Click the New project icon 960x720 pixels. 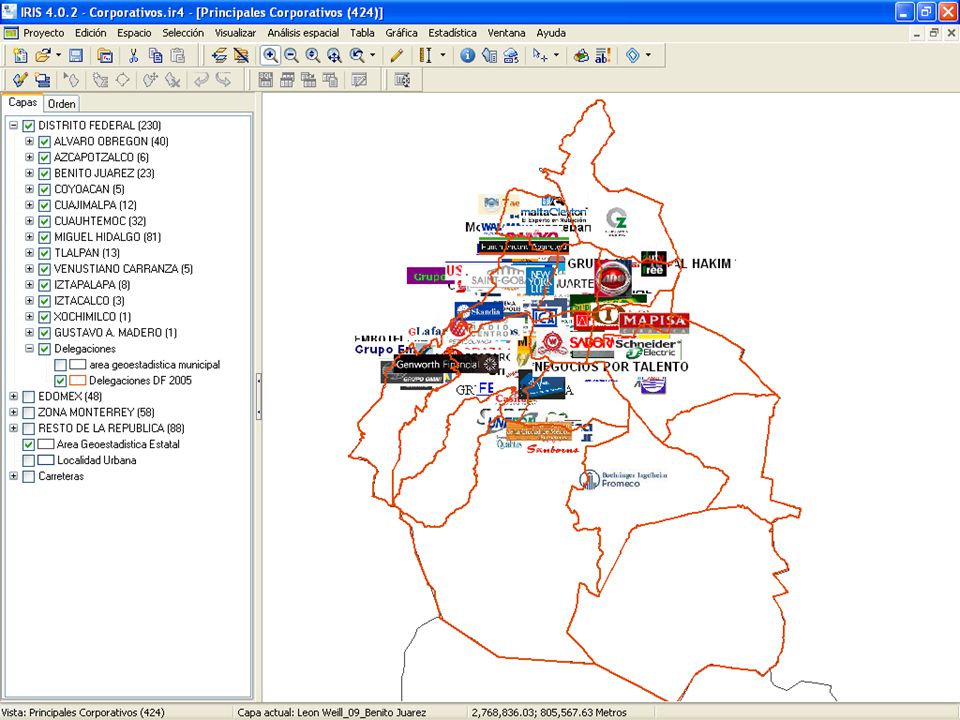[20, 56]
